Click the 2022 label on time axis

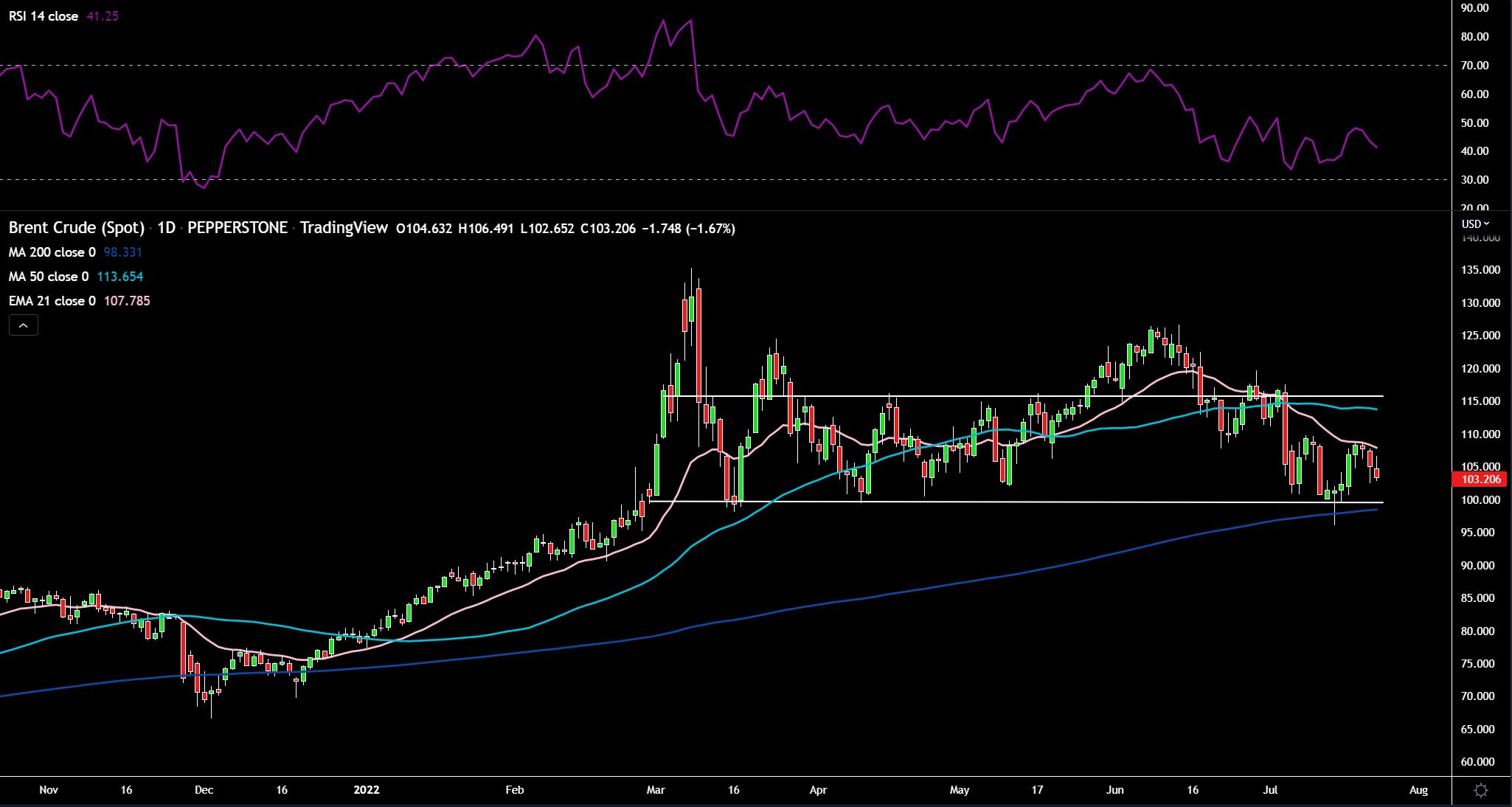(x=367, y=790)
